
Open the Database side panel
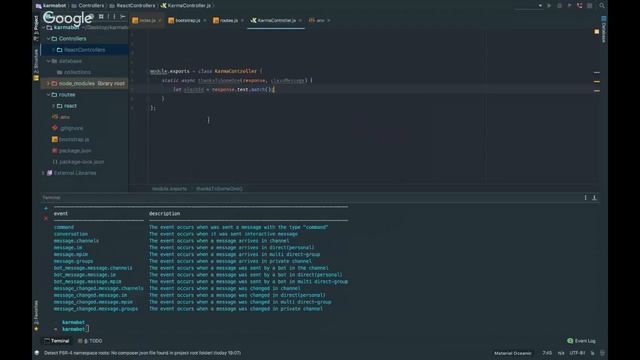(x=604, y=29)
